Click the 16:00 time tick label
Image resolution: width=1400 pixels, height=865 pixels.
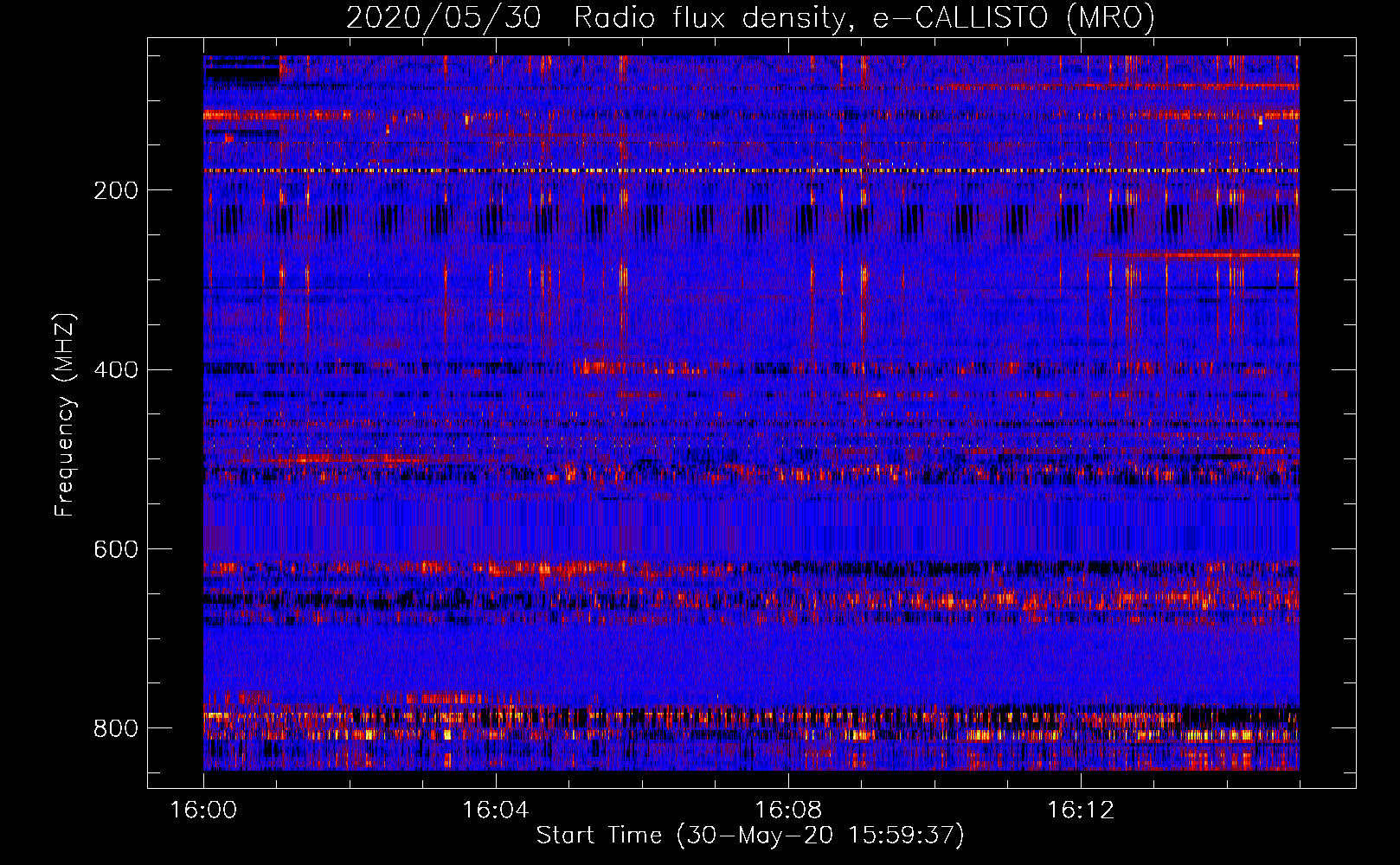(203, 811)
